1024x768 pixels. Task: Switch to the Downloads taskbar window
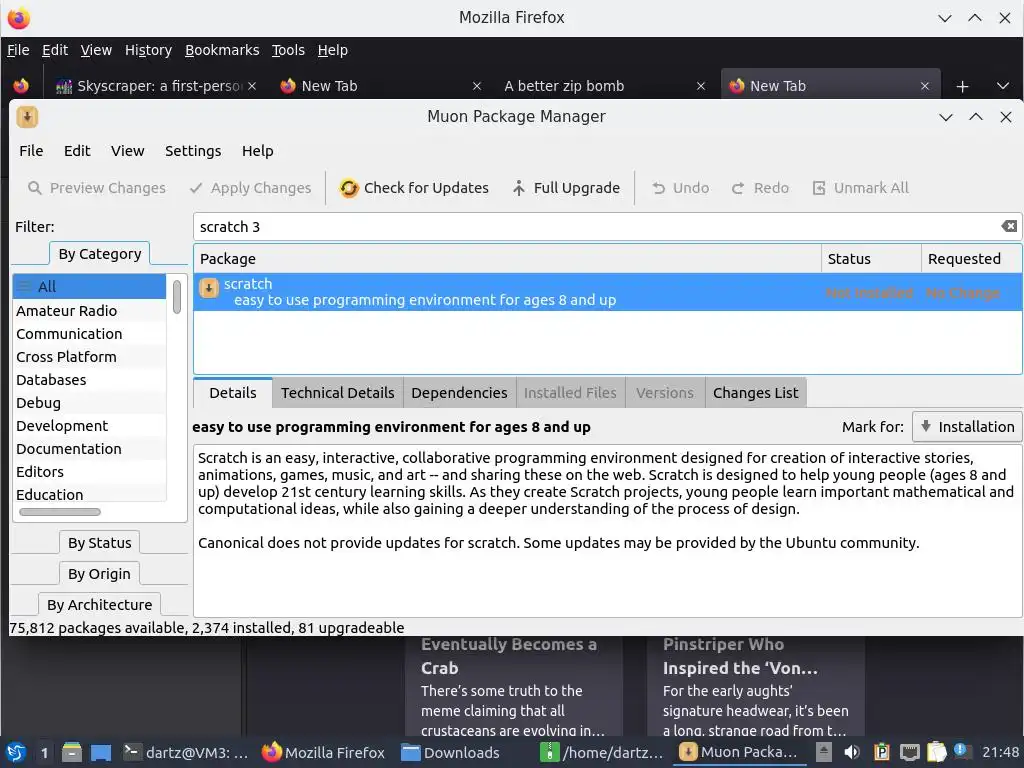pyautogui.click(x=450, y=752)
